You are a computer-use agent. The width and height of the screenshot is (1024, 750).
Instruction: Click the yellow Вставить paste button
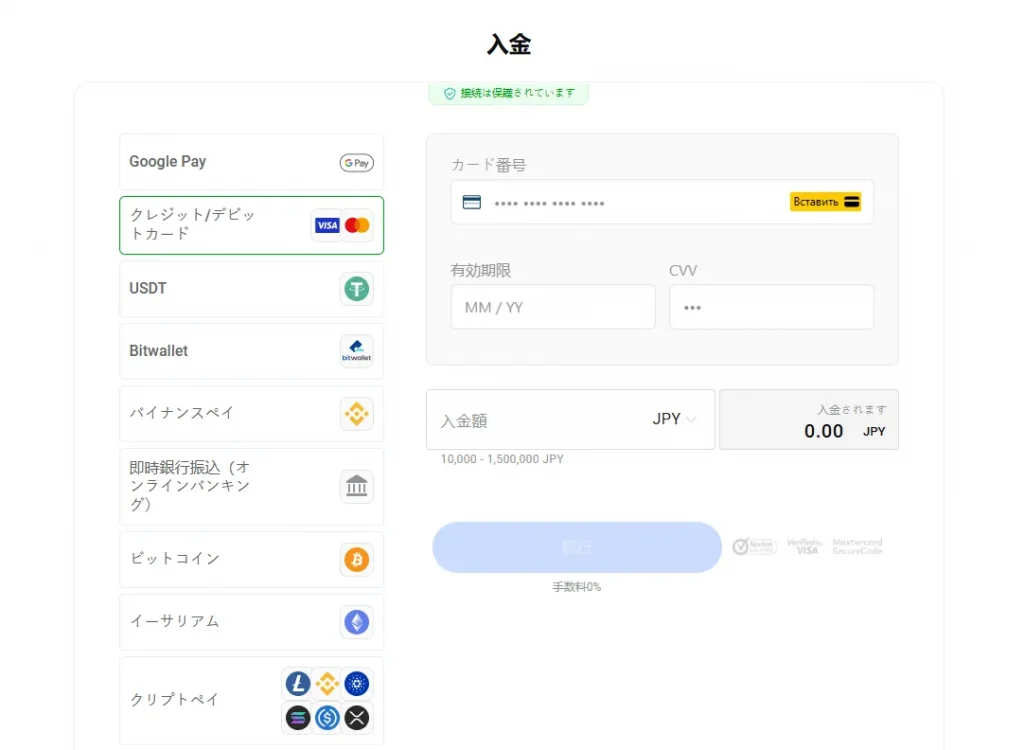825,202
